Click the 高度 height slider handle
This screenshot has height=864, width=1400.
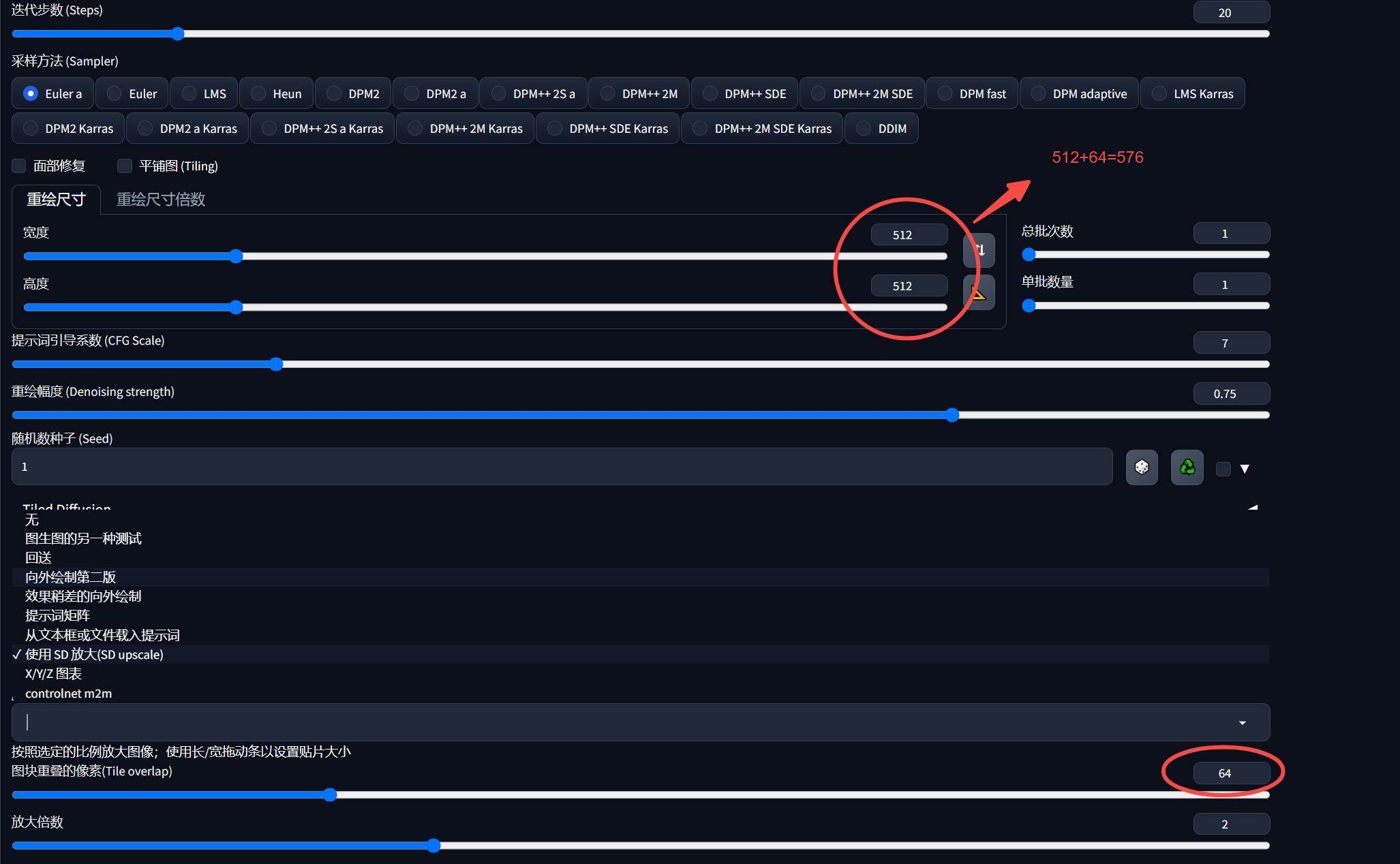click(x=236, y=307)
